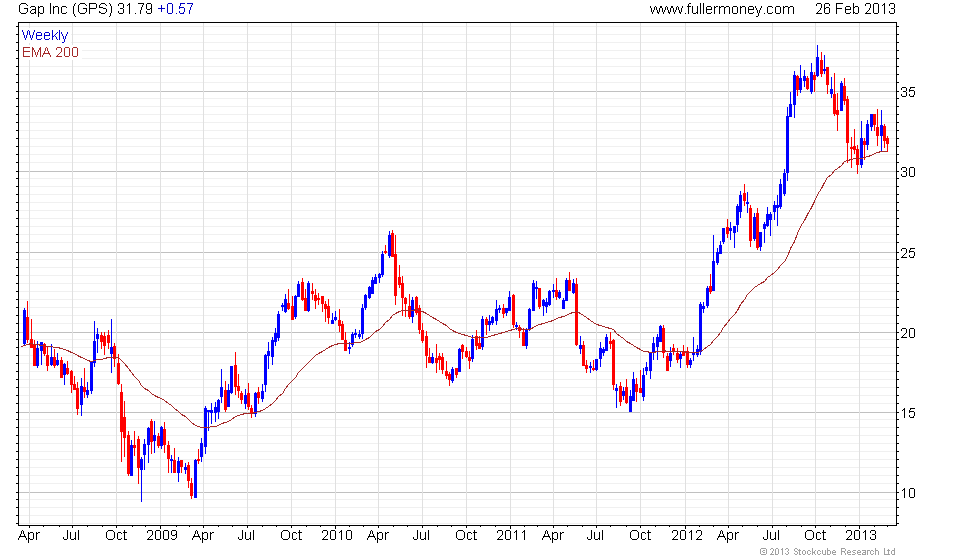The width and height of the screenshot is (980, 560).
Task: Click the y-axis label 35
Action: (908, 92)
